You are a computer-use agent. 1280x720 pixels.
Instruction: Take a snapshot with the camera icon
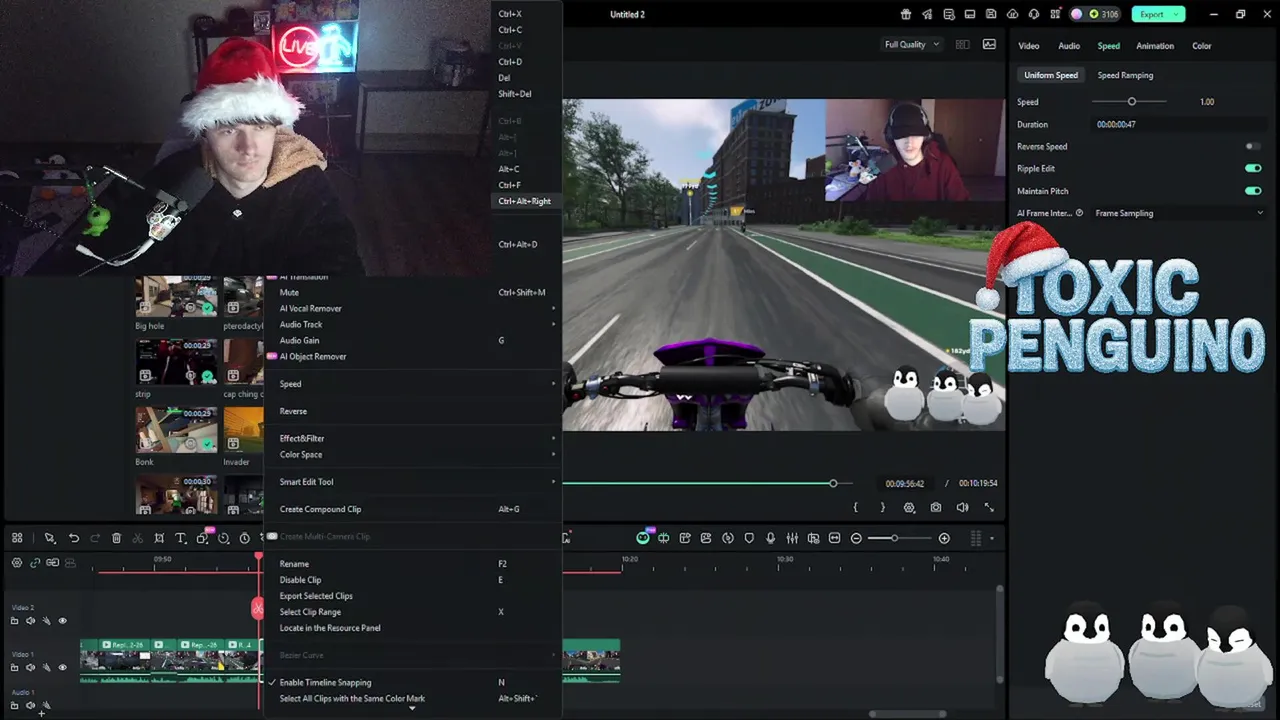936,507
